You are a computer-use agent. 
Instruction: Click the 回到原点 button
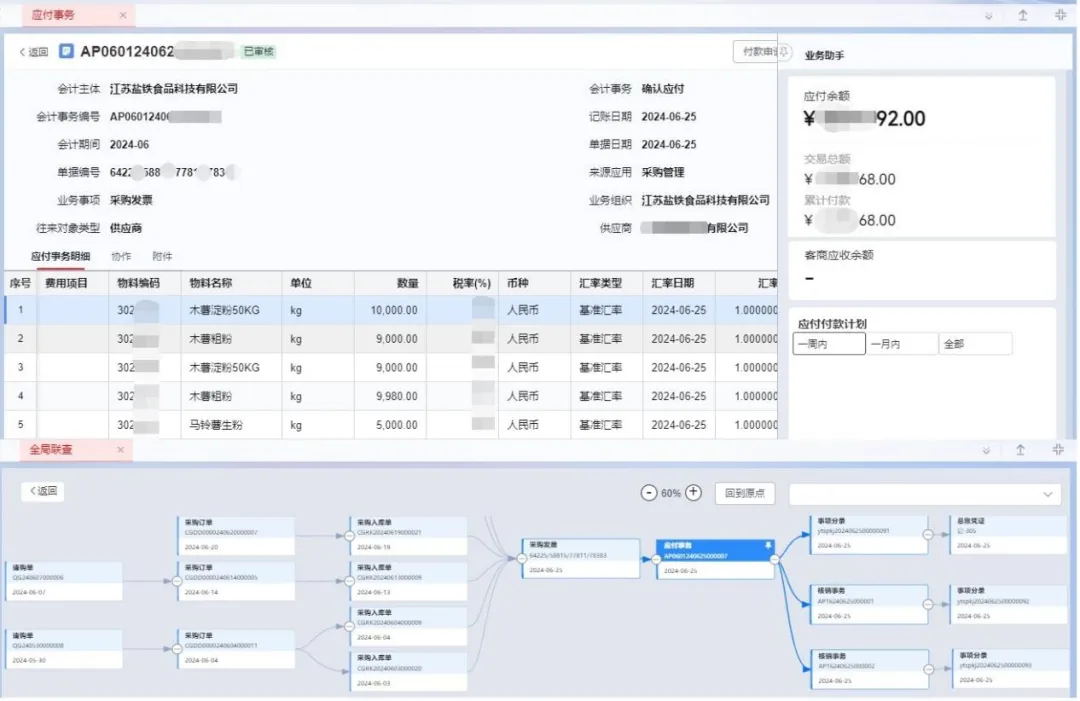[745, 493]
